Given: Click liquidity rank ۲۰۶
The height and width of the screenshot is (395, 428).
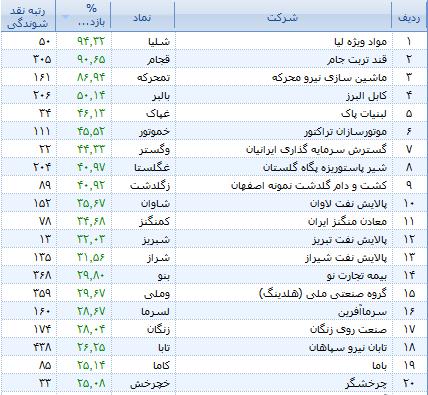Looking at the screenshot, I should coord(42,96).
